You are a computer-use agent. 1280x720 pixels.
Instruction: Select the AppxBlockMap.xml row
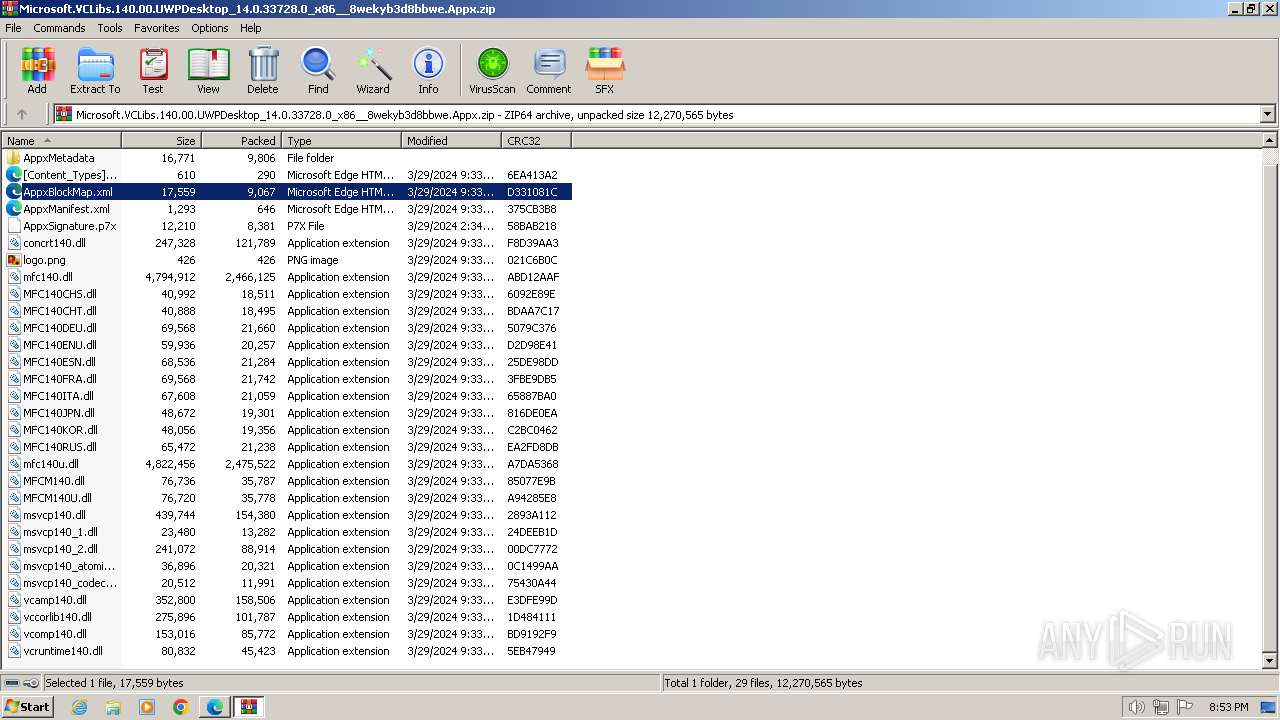point(287,192)
